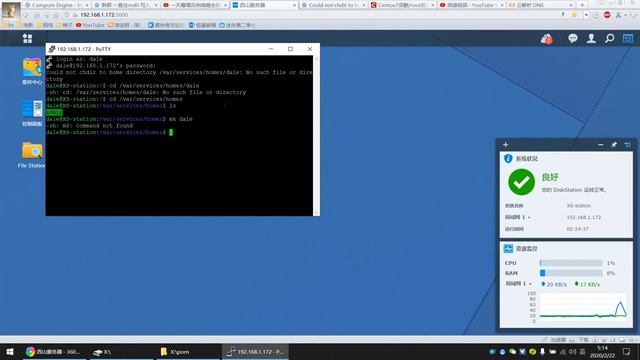Click the WeChat tray icon
The height and width of the screenshot is (360, 640).
coord(512,351)
